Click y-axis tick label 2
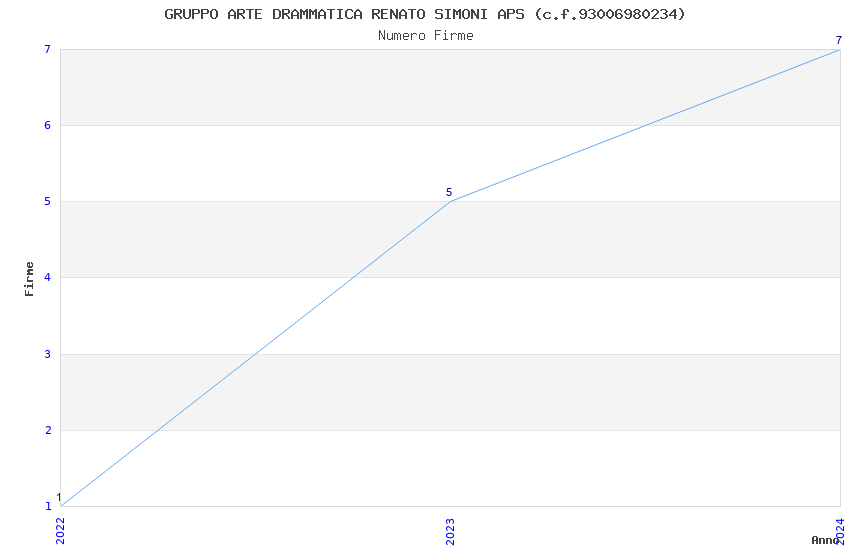Screen dimensions: 850x550 (x=48, y=430)
